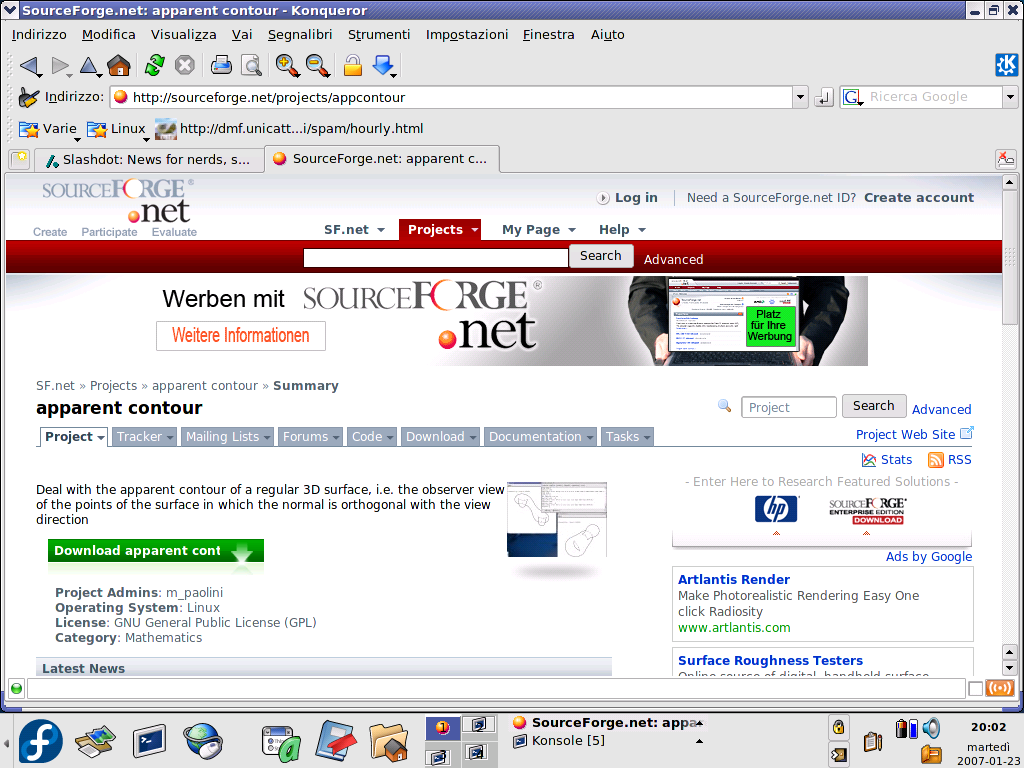
Task: Open Varie bookmarks folder dropdown
Action: point(48,129)
